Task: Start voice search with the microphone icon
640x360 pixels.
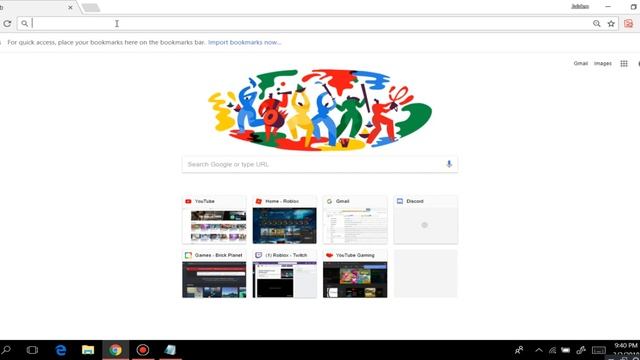Action: pos(449,164)
